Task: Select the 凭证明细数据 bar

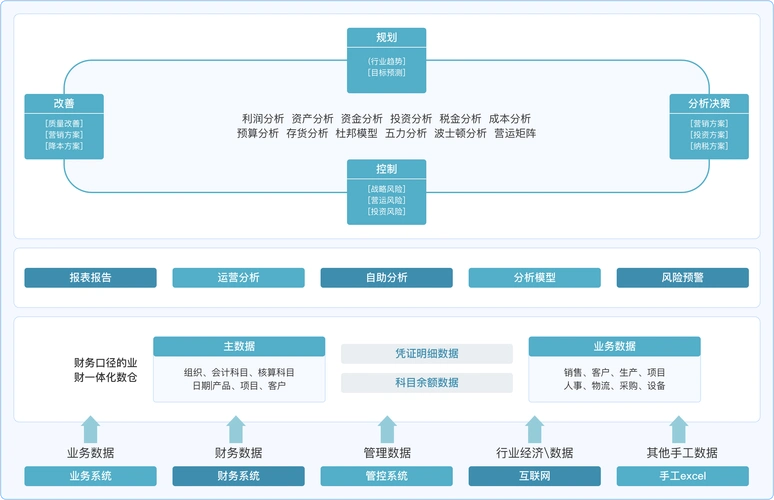Action: (x=427, y=353)
